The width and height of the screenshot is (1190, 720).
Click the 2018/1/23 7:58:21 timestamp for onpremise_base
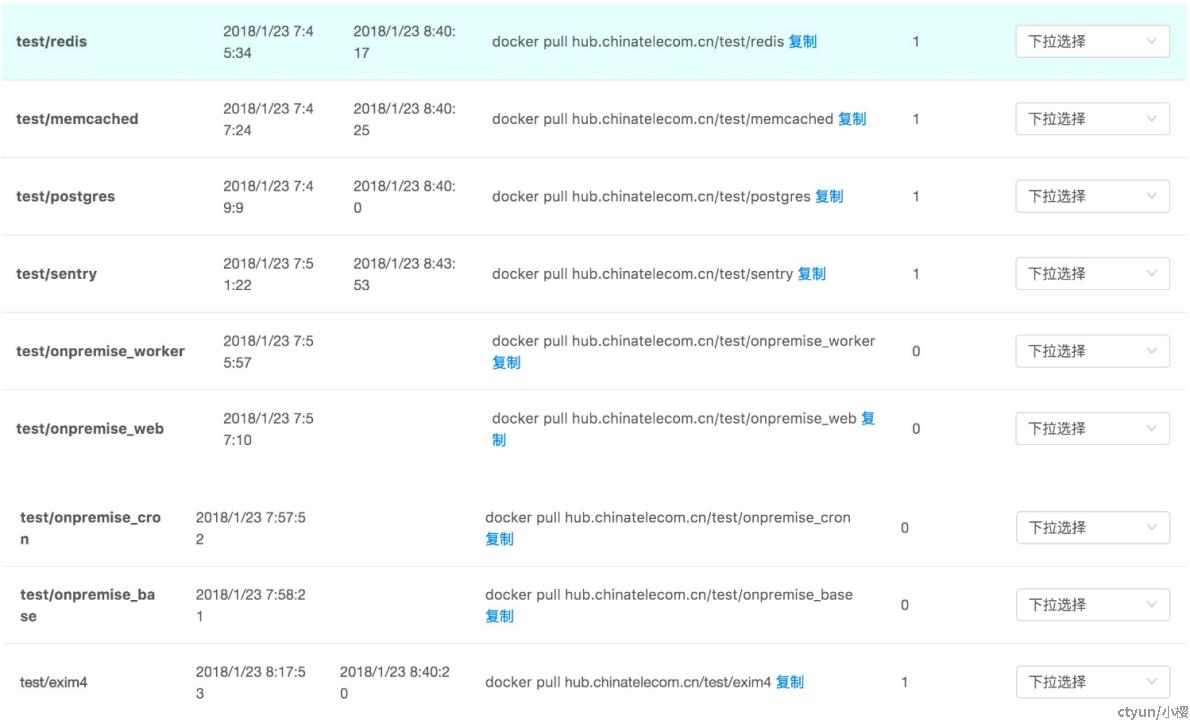(250, 605)
